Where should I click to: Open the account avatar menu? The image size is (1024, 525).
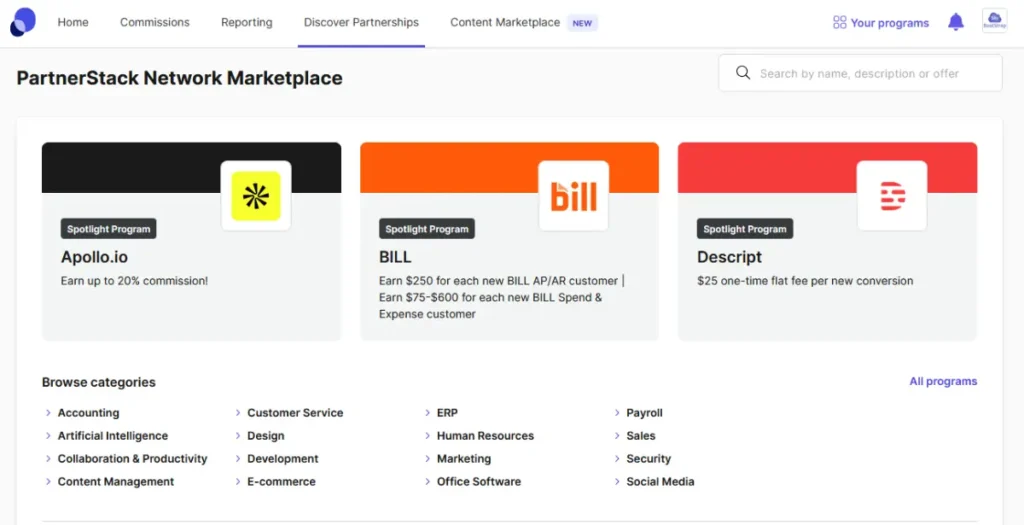[x=995, y=21]
